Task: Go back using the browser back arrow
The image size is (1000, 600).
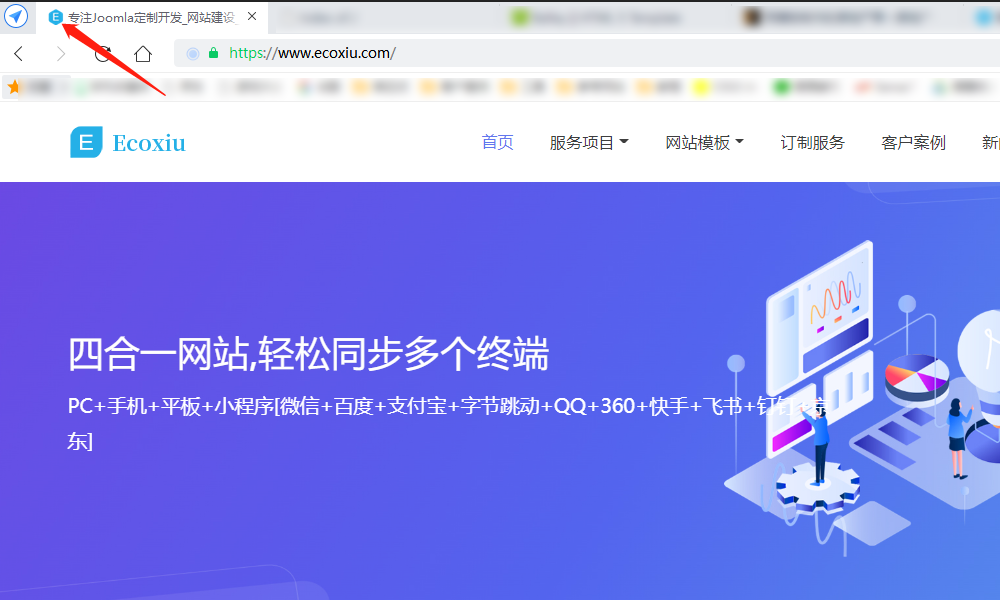Action: pyautogui.click(x=19, y=54)
